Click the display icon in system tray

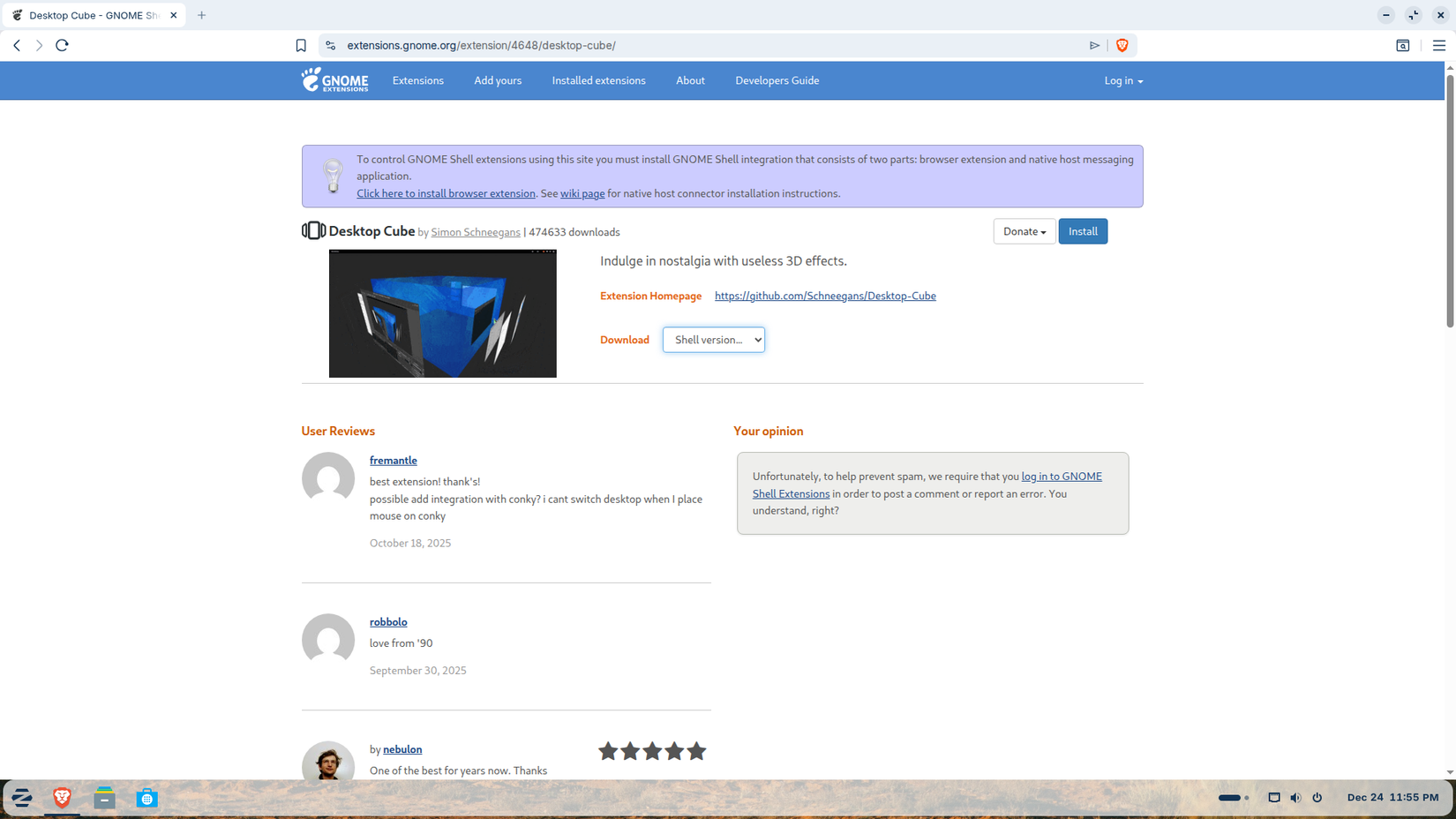[x=1274, y=798]
